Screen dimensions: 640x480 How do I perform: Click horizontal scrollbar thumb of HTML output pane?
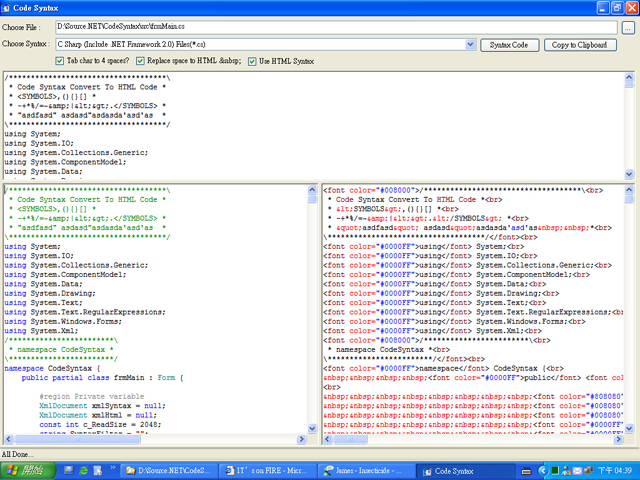point(350,439)
